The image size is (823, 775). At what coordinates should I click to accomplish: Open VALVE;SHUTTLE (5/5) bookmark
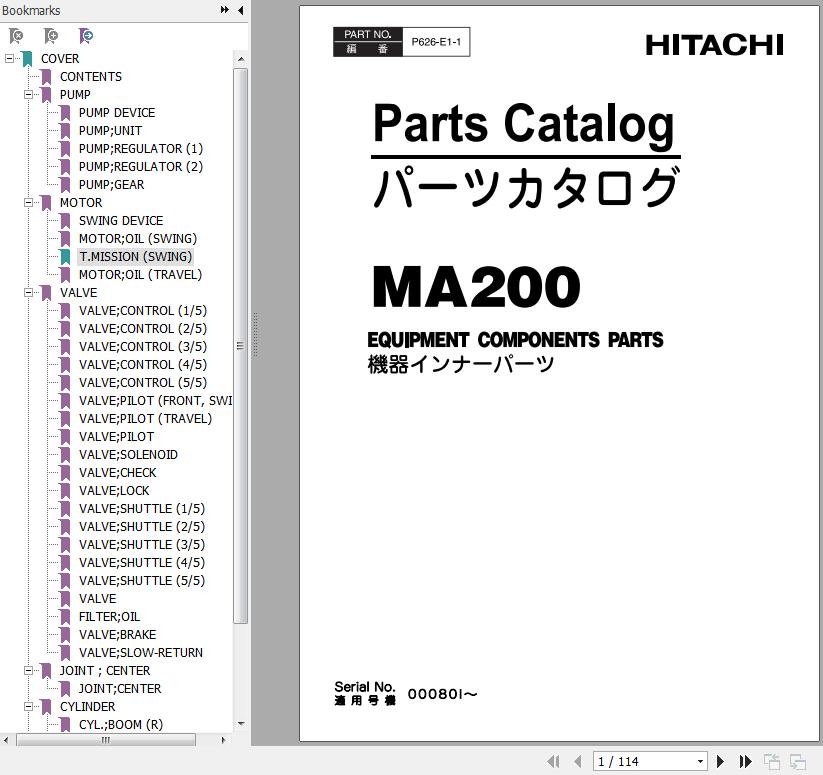tap(142, 581)
